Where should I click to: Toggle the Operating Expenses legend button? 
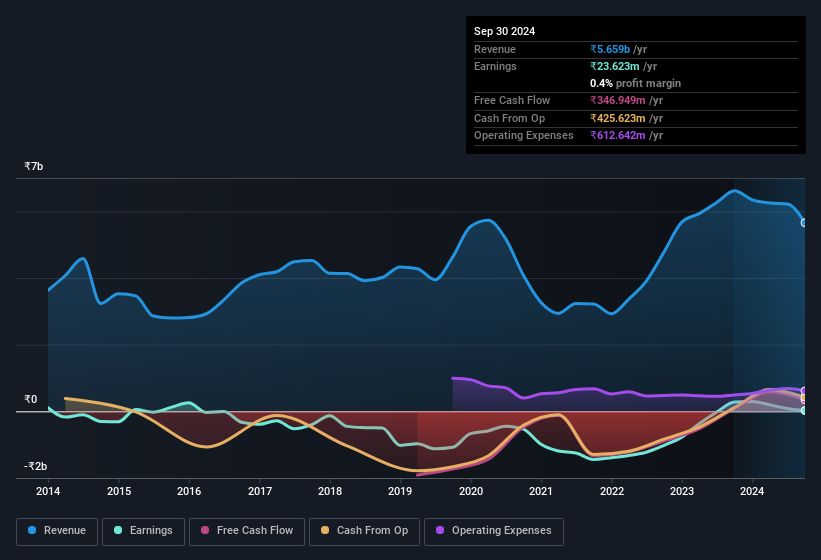494,531
